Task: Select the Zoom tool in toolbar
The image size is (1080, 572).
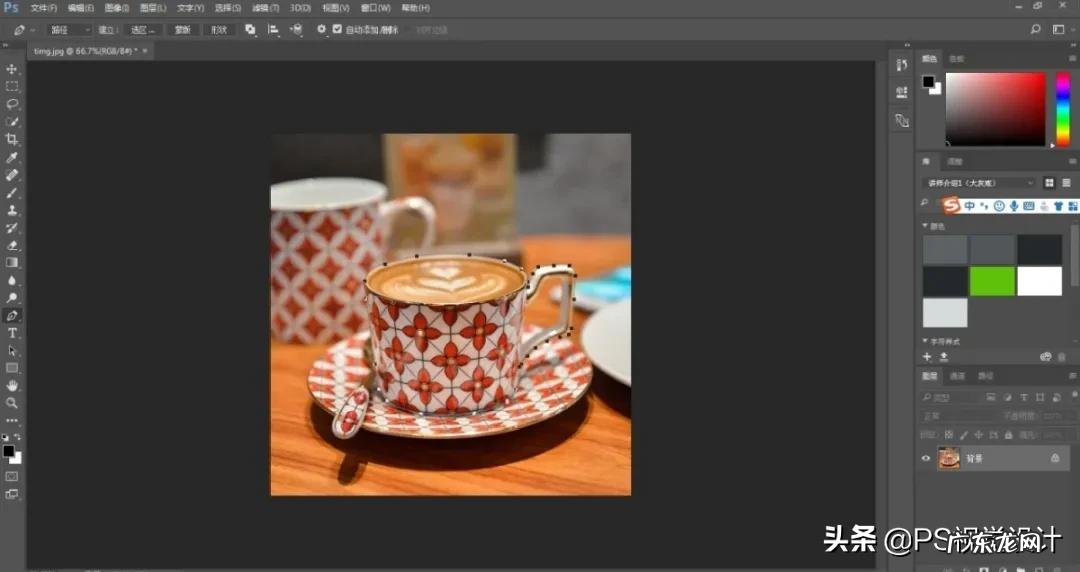Action: (x=12, y=402)
